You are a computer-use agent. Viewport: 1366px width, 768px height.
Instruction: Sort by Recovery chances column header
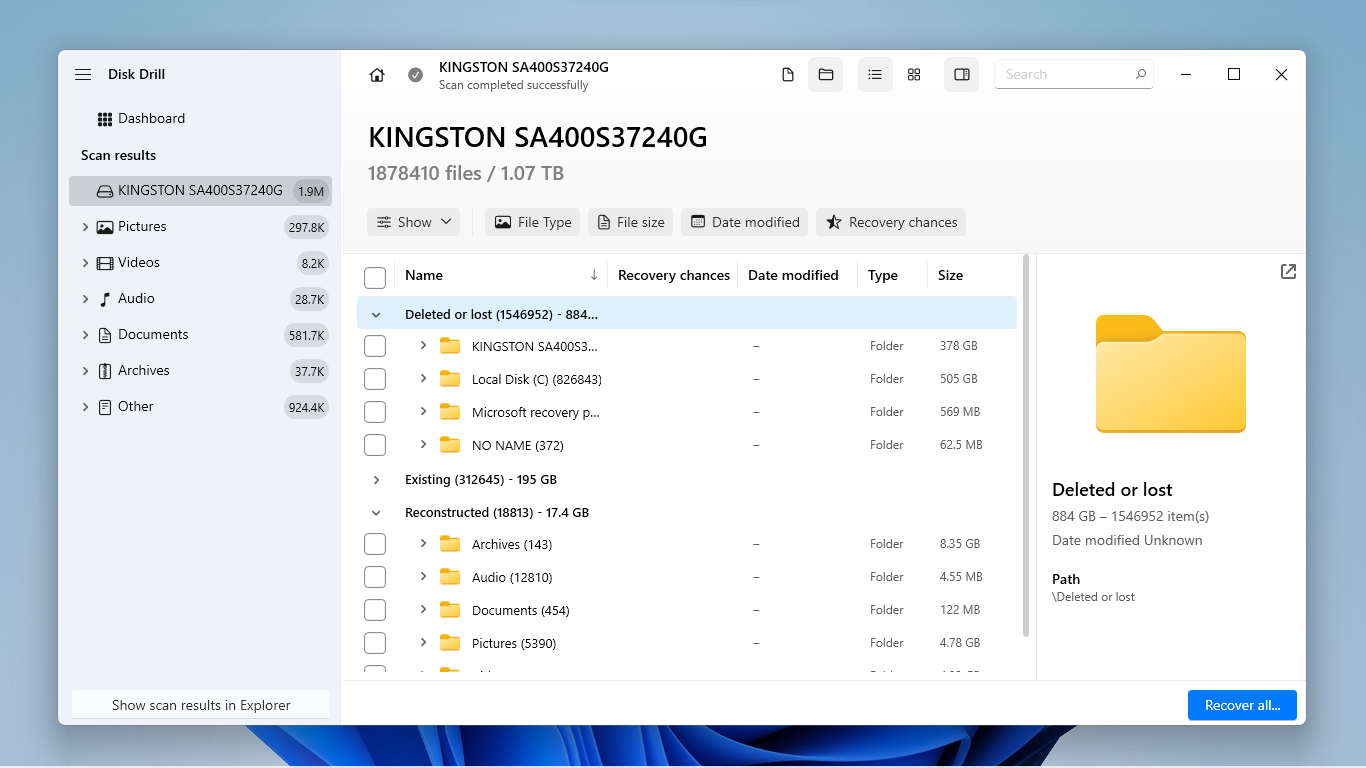(x=673, y=275)
